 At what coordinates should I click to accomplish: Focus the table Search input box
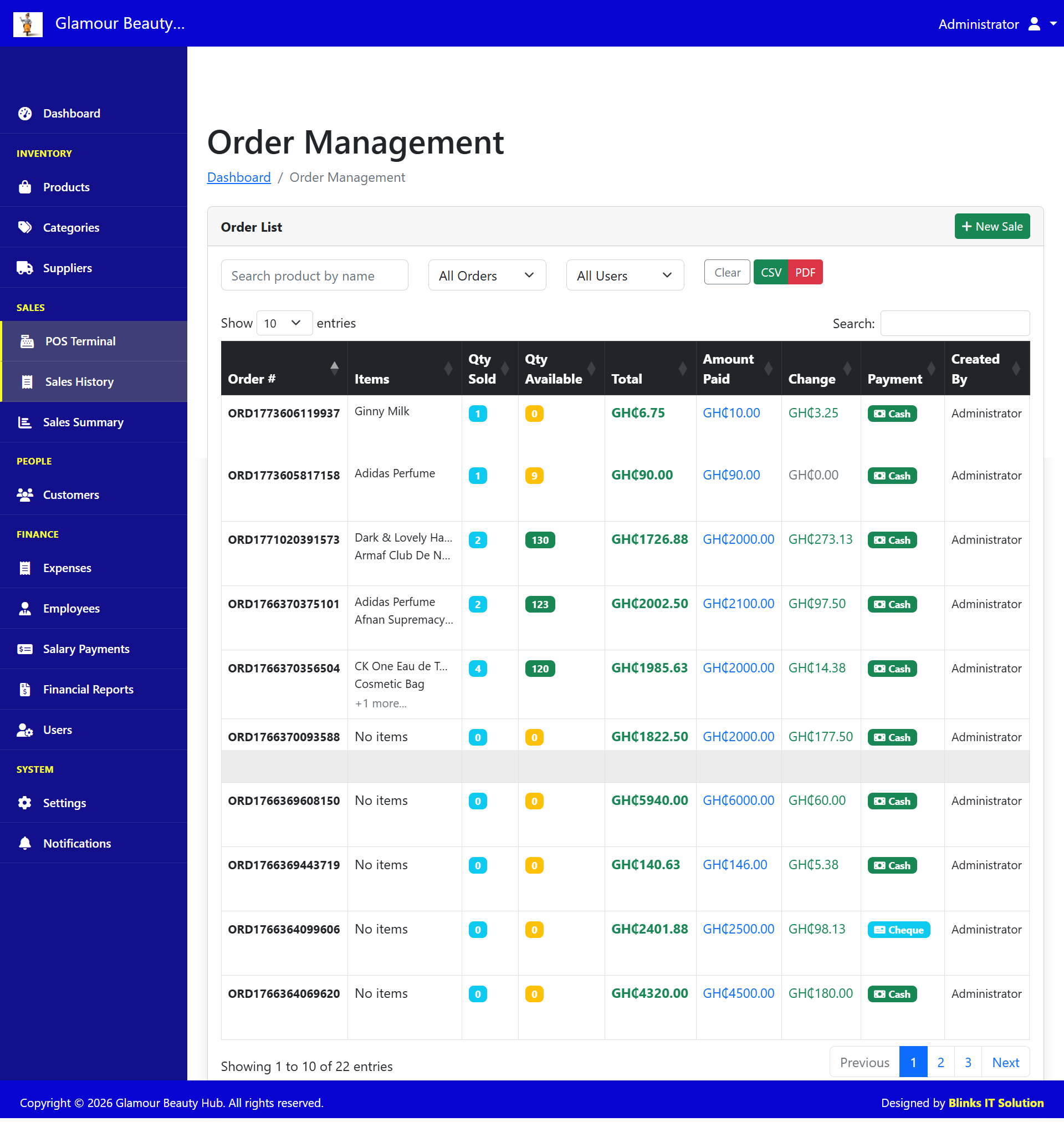[955, 323]
